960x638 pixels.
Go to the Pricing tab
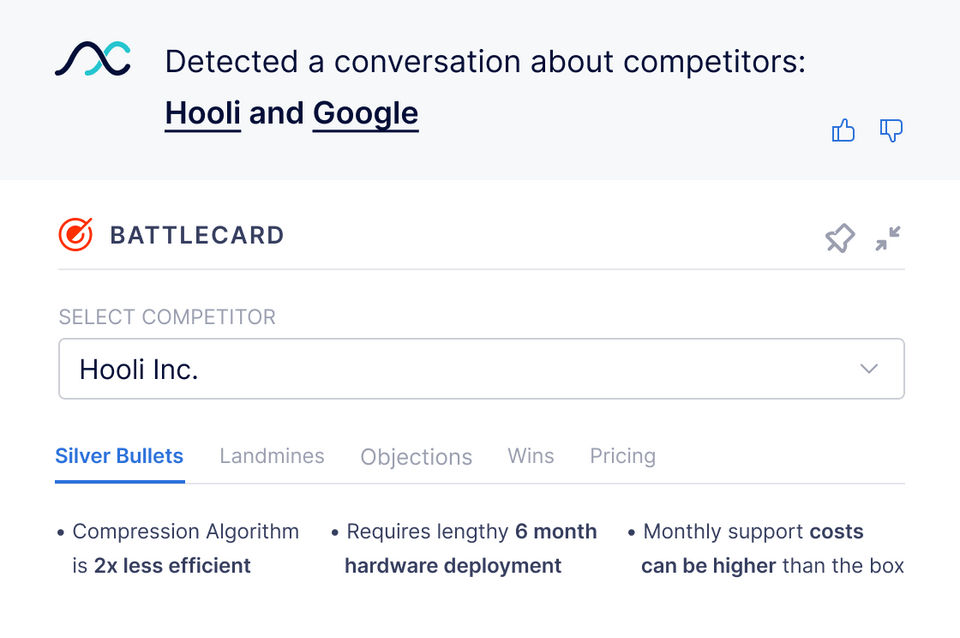(622, 456)
